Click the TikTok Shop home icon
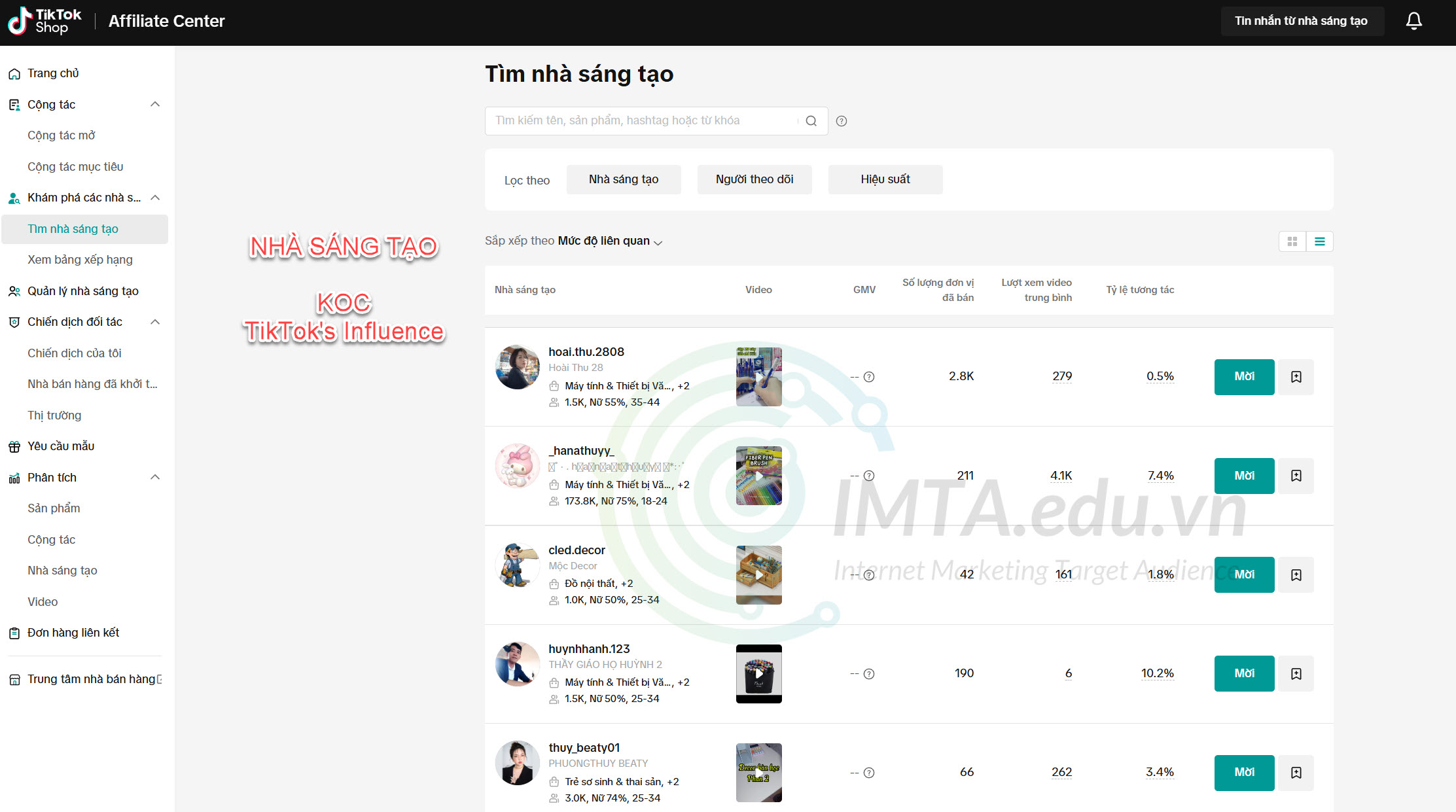This screenshot has width=1456, height=812. (x=15, y=72)
